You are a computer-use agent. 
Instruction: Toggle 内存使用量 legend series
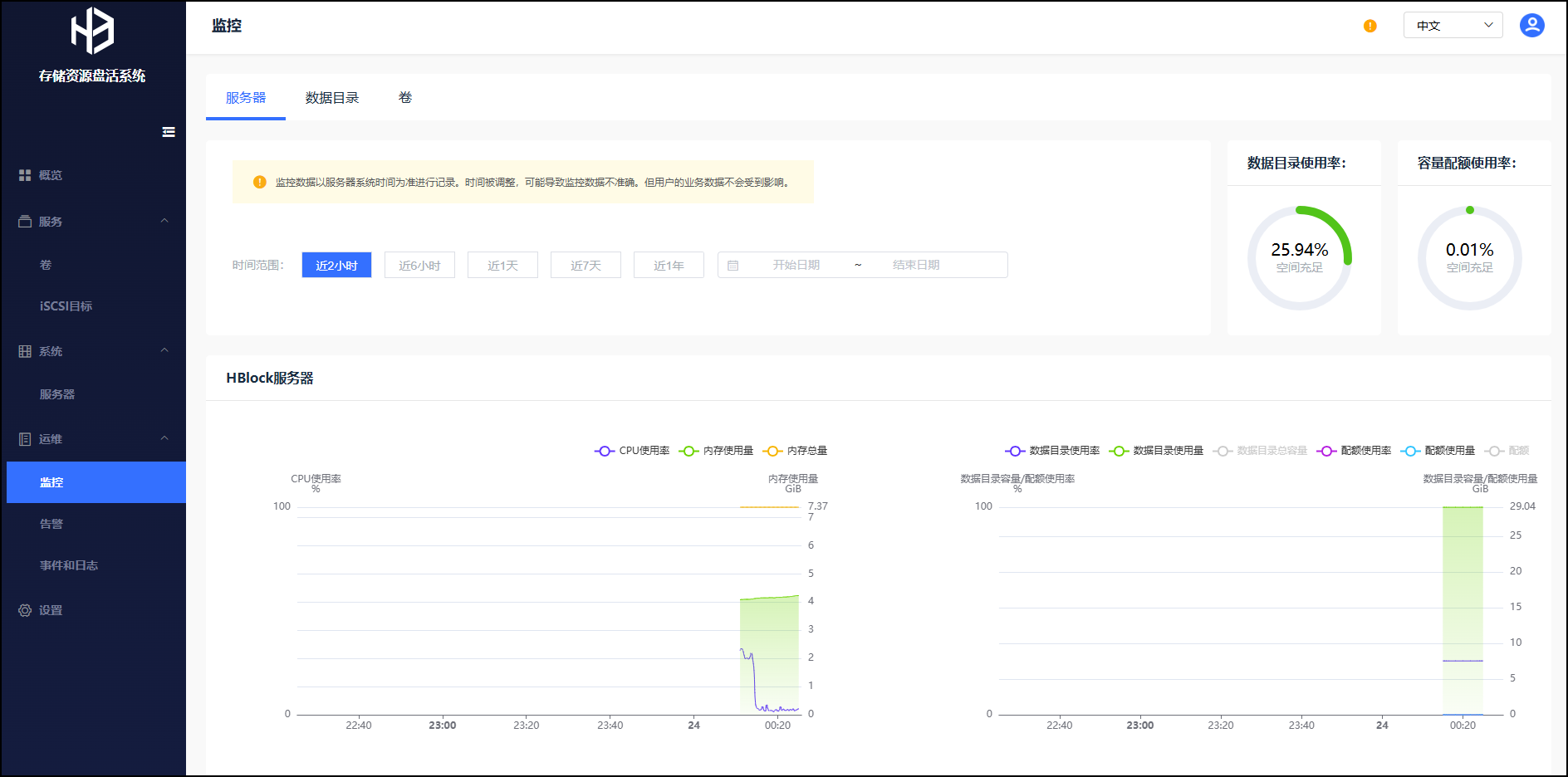[716, 451]
